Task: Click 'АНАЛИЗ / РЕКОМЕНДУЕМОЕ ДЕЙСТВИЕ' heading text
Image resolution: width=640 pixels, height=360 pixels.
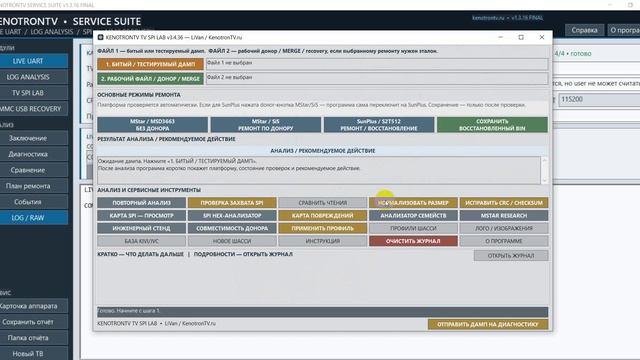Action: click(x=322, y=151)
